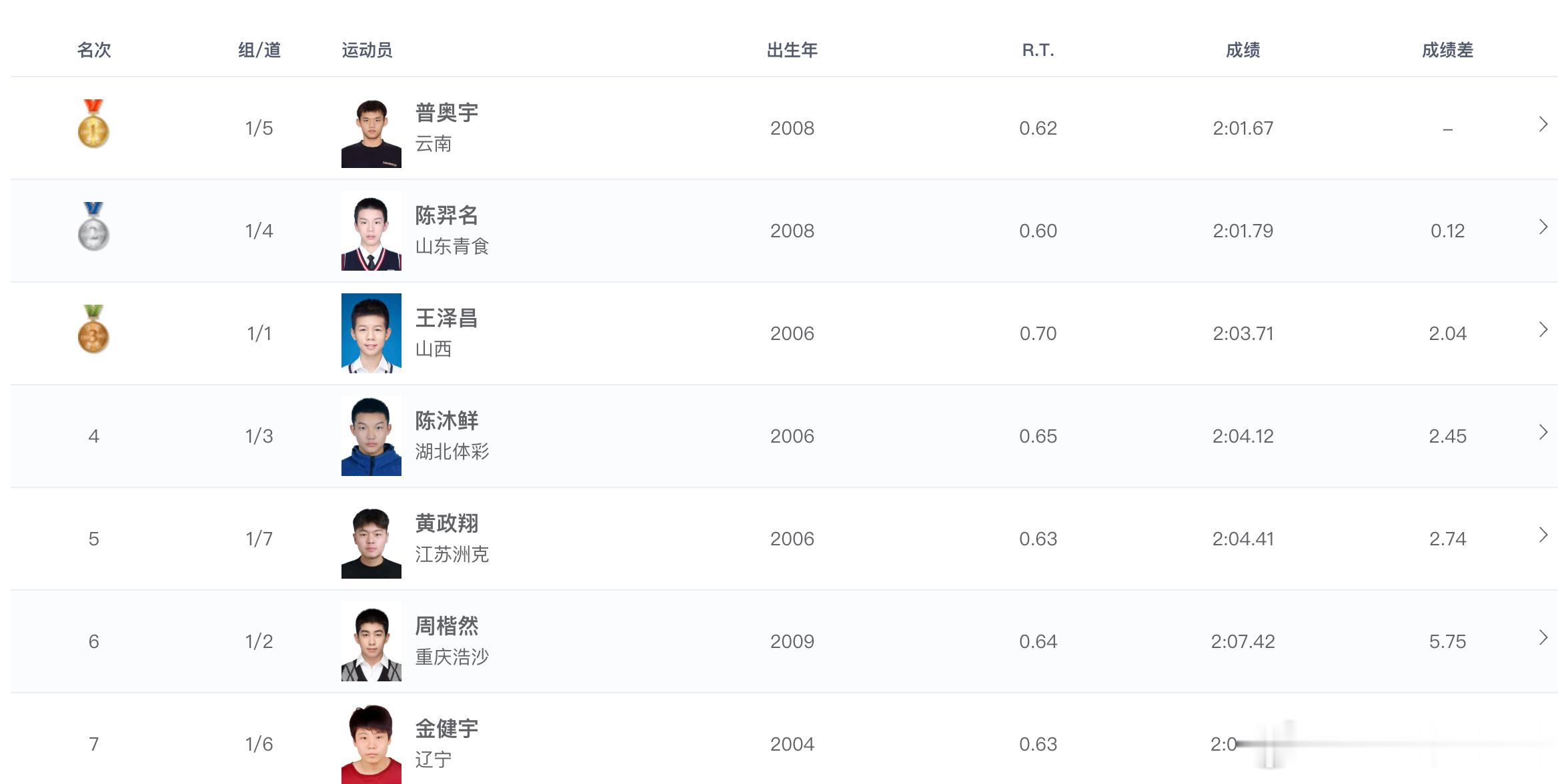
Task: Select athlete name 普奥宇
Action: click(447, 113)
